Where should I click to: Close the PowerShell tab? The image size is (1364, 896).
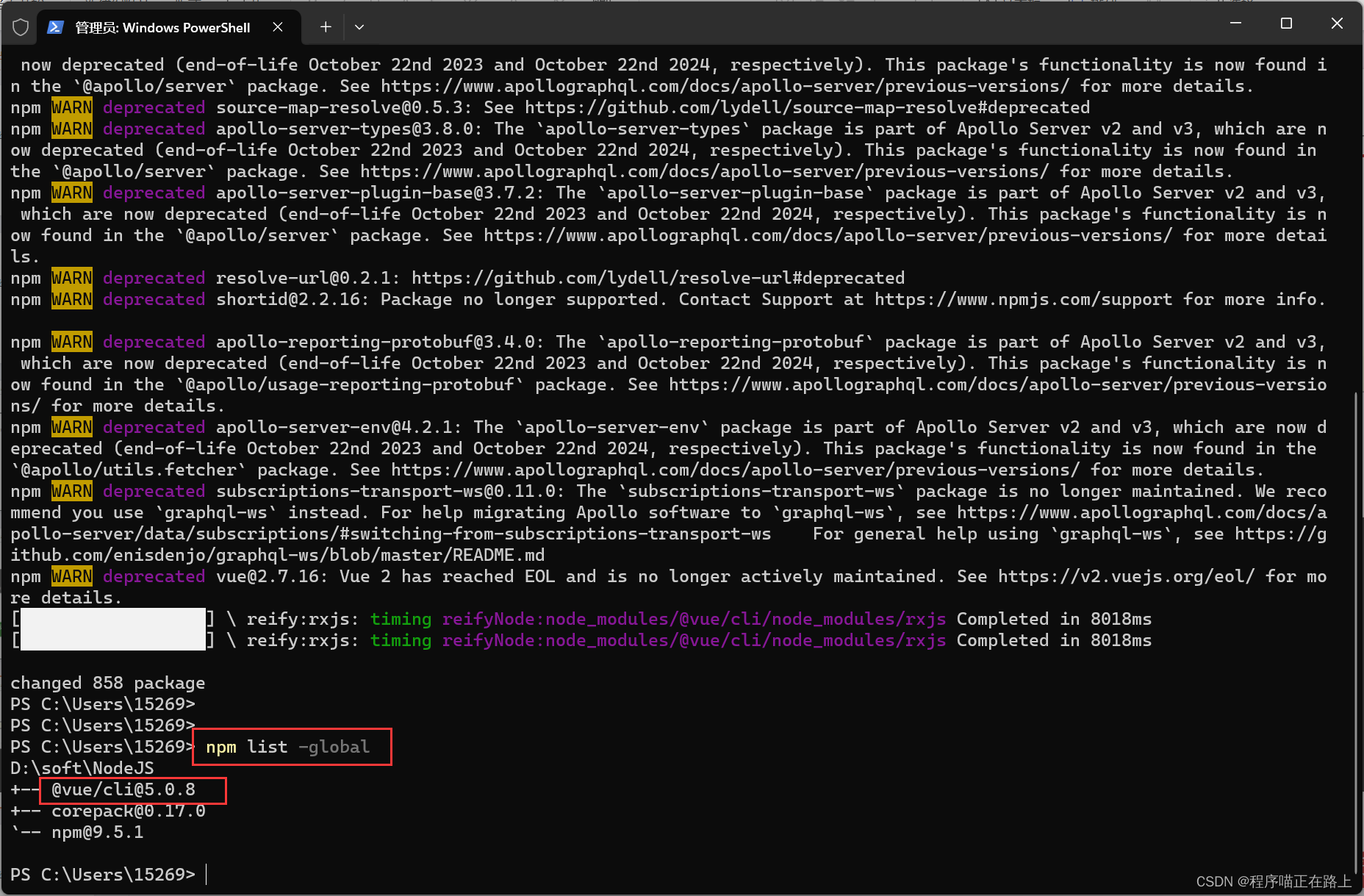tap(278, 27)
